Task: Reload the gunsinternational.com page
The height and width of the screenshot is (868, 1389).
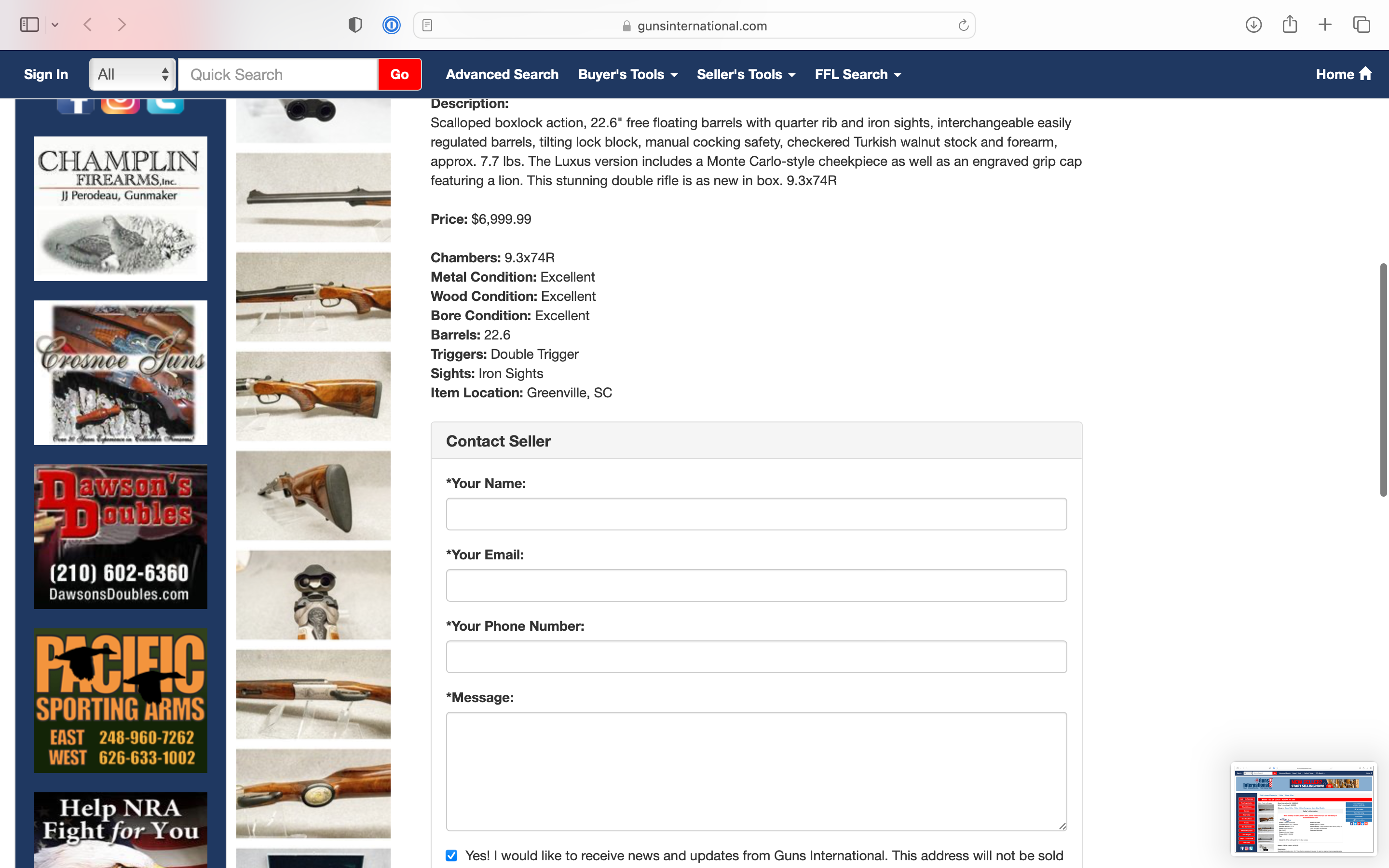Action: click(x=963, y=25)
